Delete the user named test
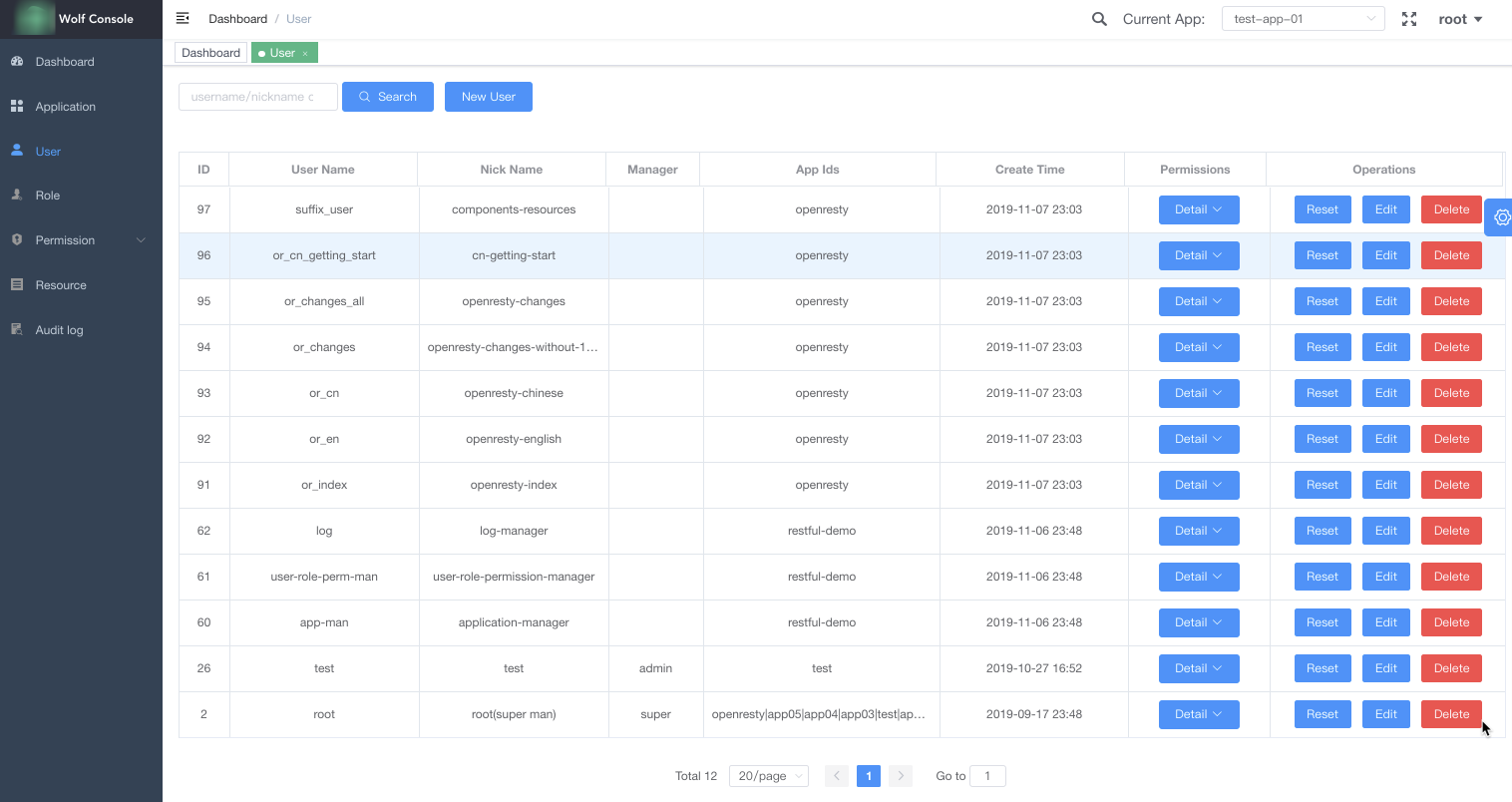 [x=1451, y=668]
